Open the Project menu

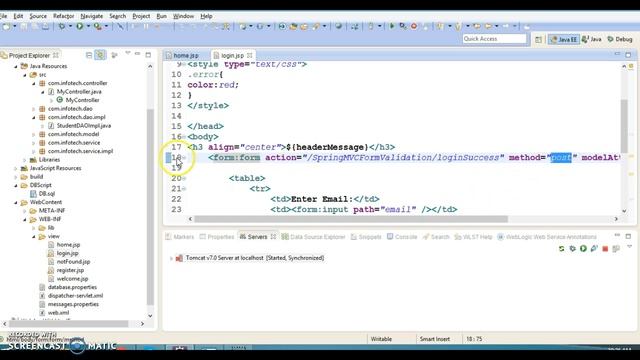pyautogui.click(x=141, y=16)
